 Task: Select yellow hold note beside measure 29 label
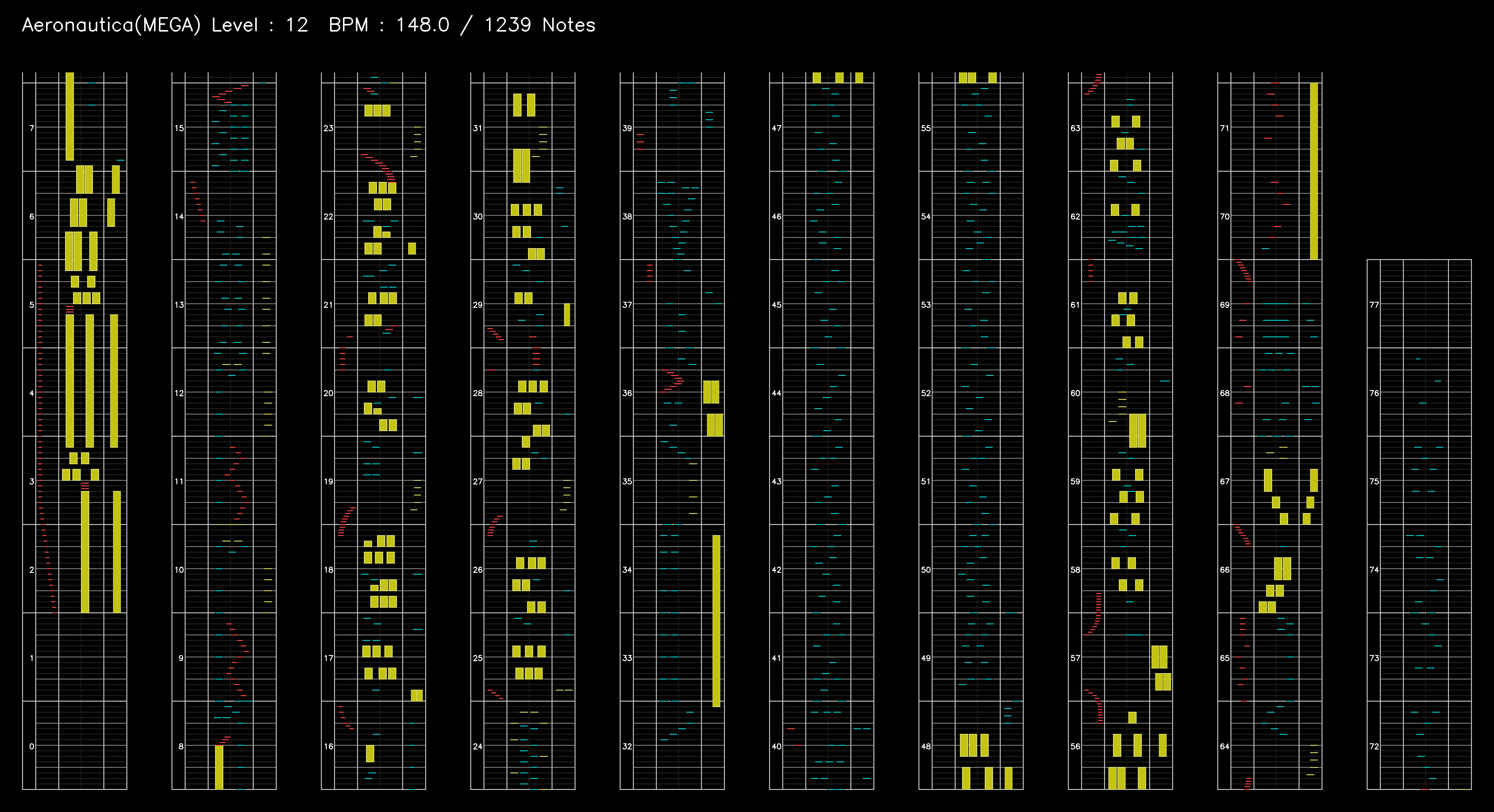pos(567,315)
